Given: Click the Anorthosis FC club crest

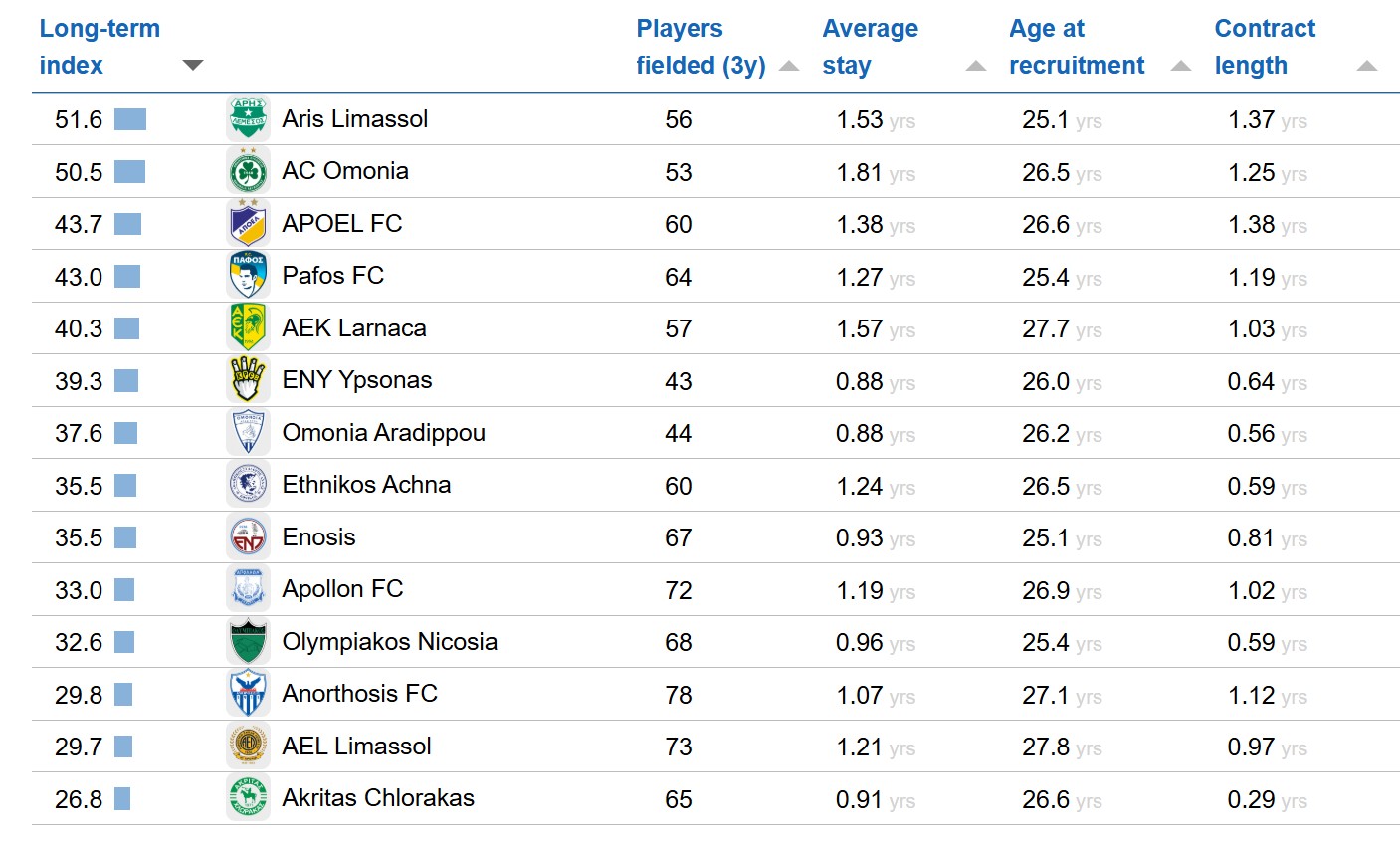Looking at the screenshot, I should 248,694.
